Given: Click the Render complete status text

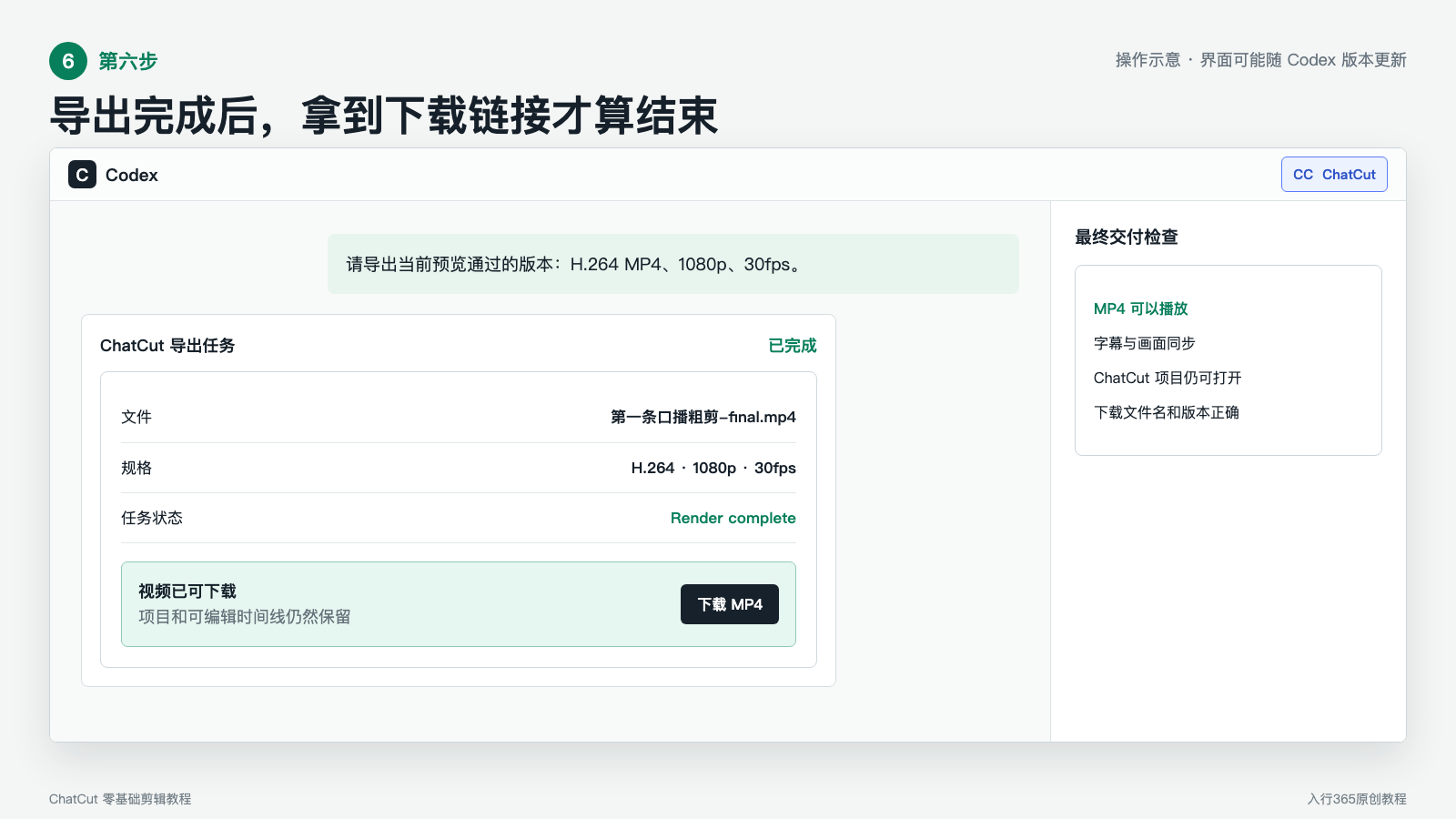Looking at the screenshot, I should tap(733, 518).
